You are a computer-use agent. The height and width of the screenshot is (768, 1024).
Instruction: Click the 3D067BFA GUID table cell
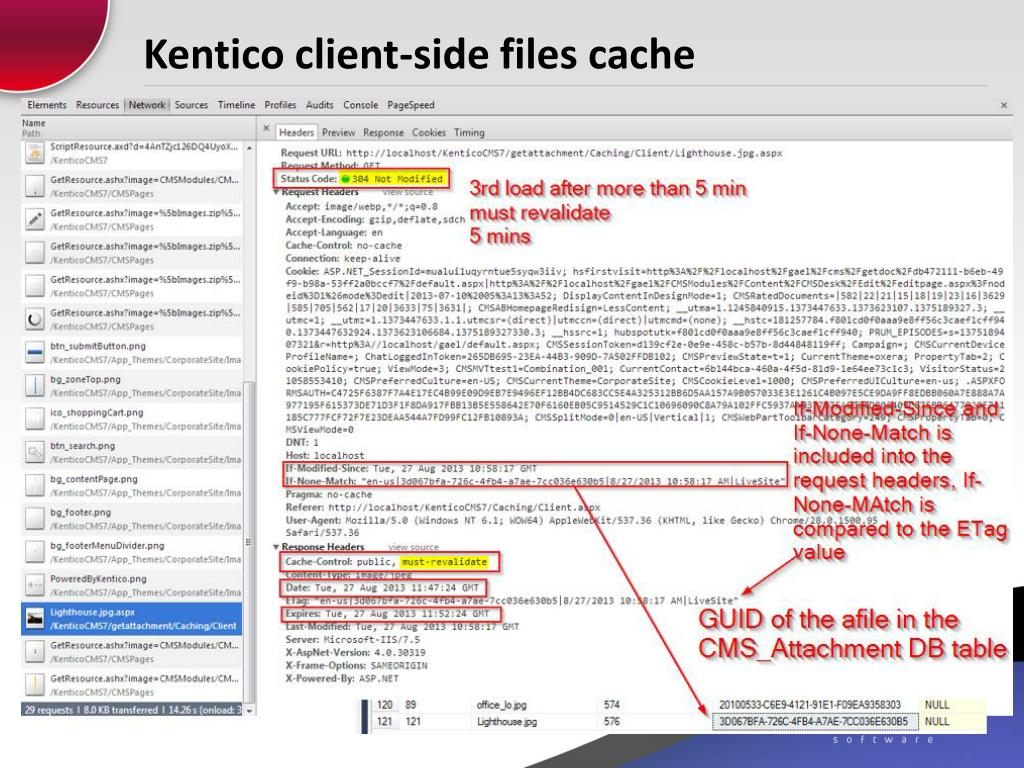[814, 722]
